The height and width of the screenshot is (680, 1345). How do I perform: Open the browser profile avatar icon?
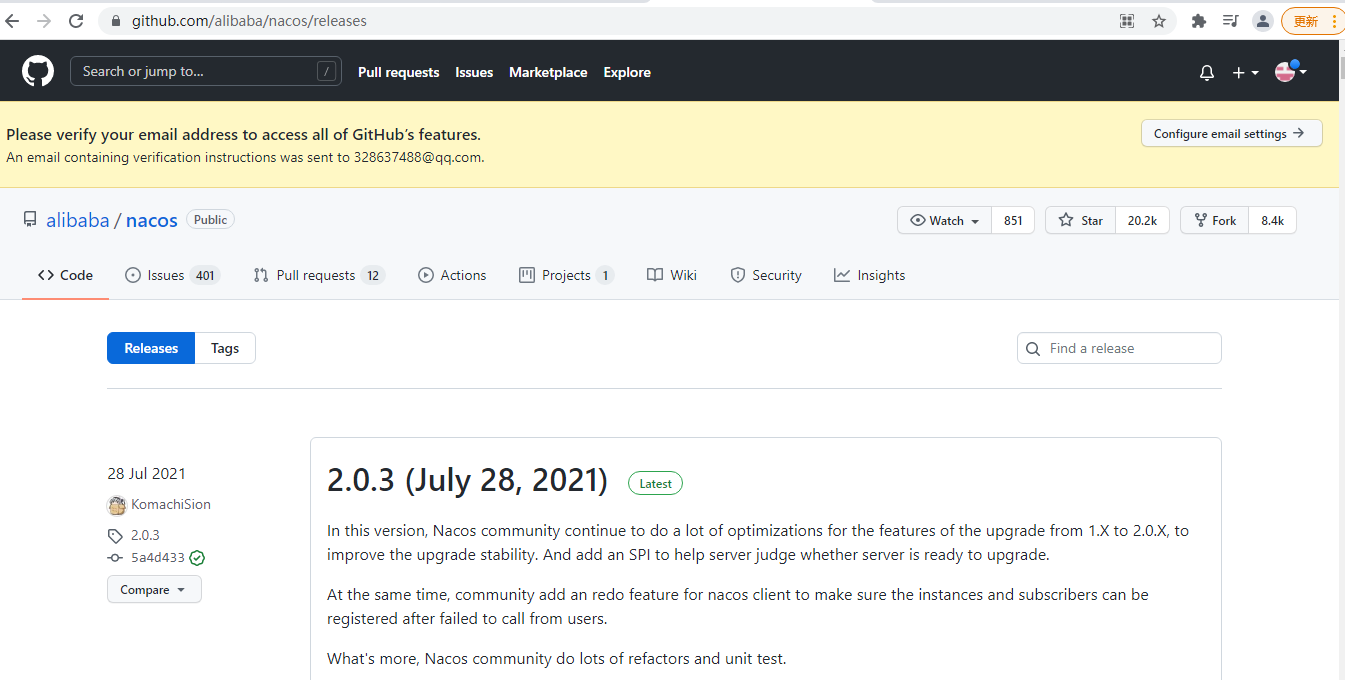(x=1263, y=21)
